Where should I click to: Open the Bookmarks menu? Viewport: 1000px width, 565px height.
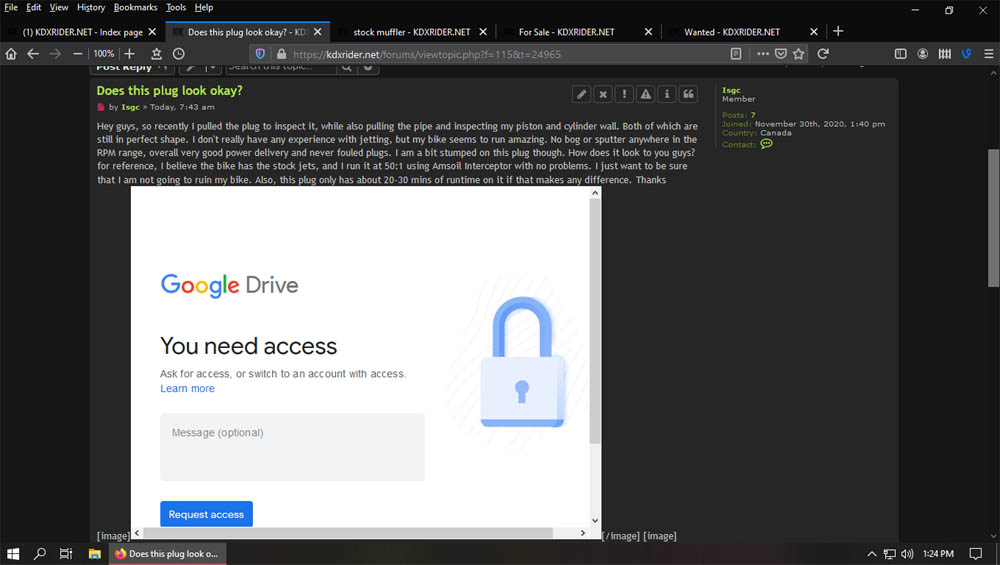click(135, 8)
